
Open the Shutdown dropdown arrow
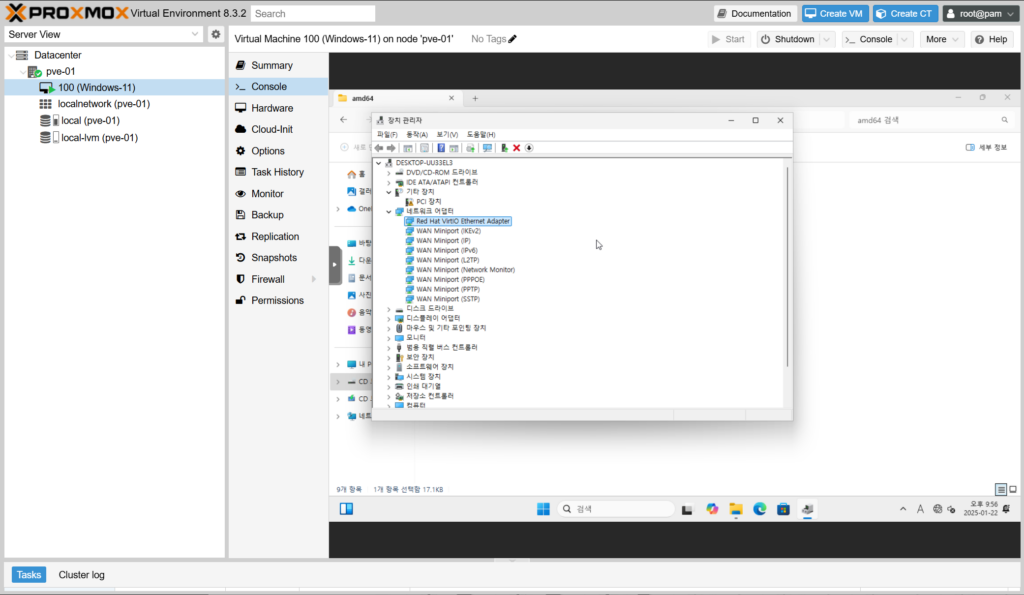point(827,39)
